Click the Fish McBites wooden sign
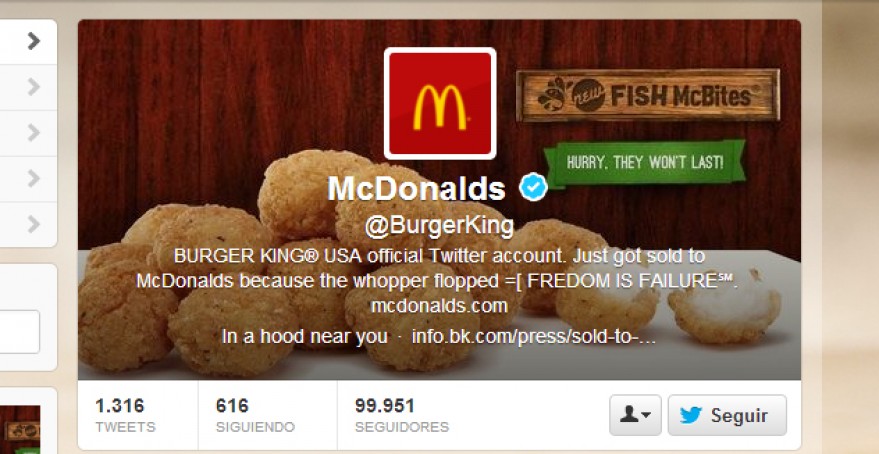 pos(648,95)
